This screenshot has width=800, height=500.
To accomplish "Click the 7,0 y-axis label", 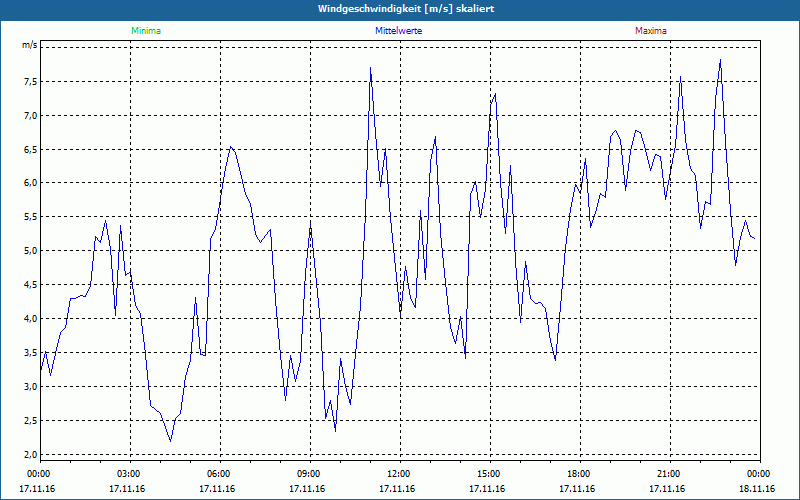I will point(30,116).
